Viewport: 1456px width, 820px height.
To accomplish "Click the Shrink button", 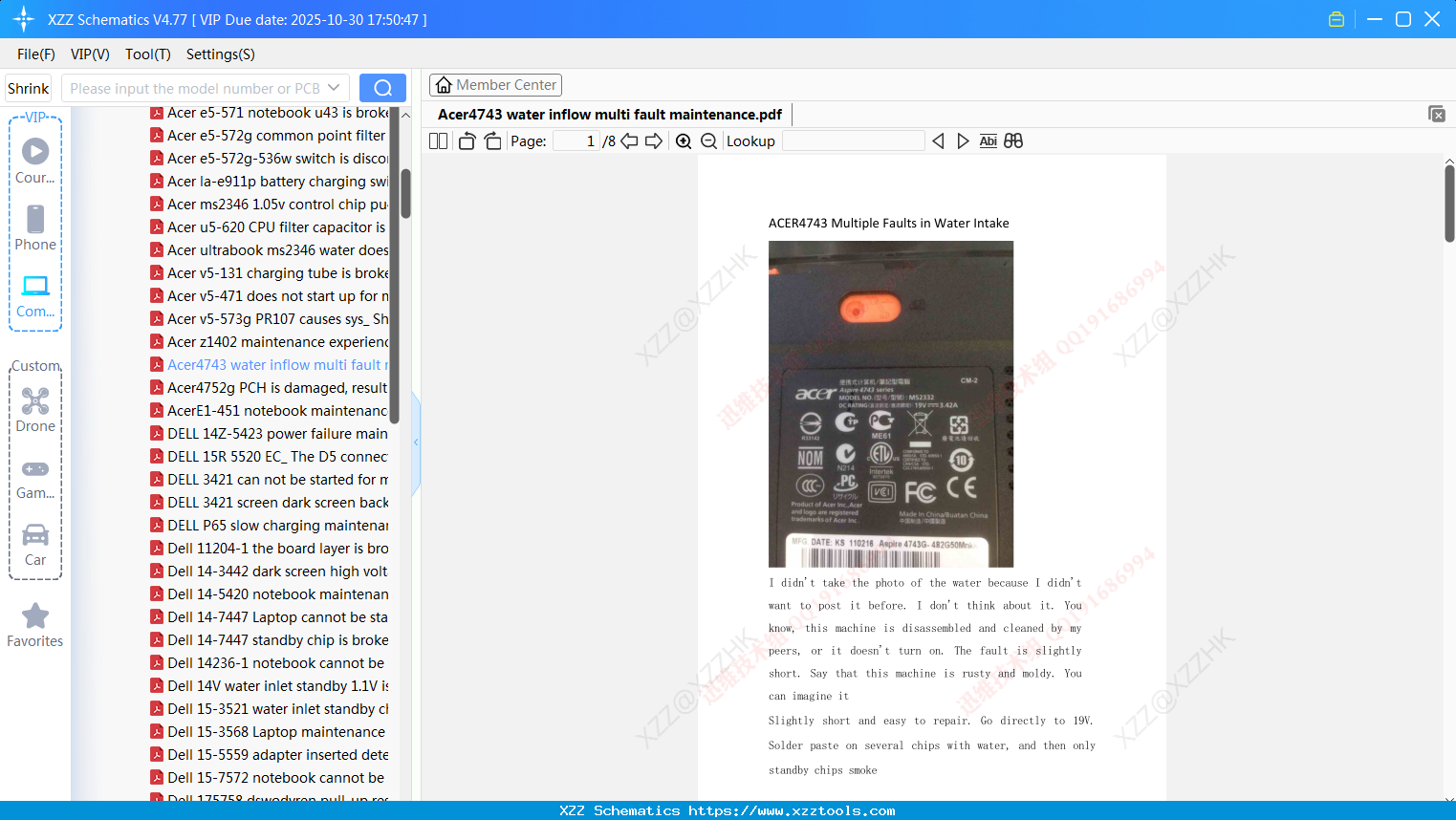I will 29,88.
